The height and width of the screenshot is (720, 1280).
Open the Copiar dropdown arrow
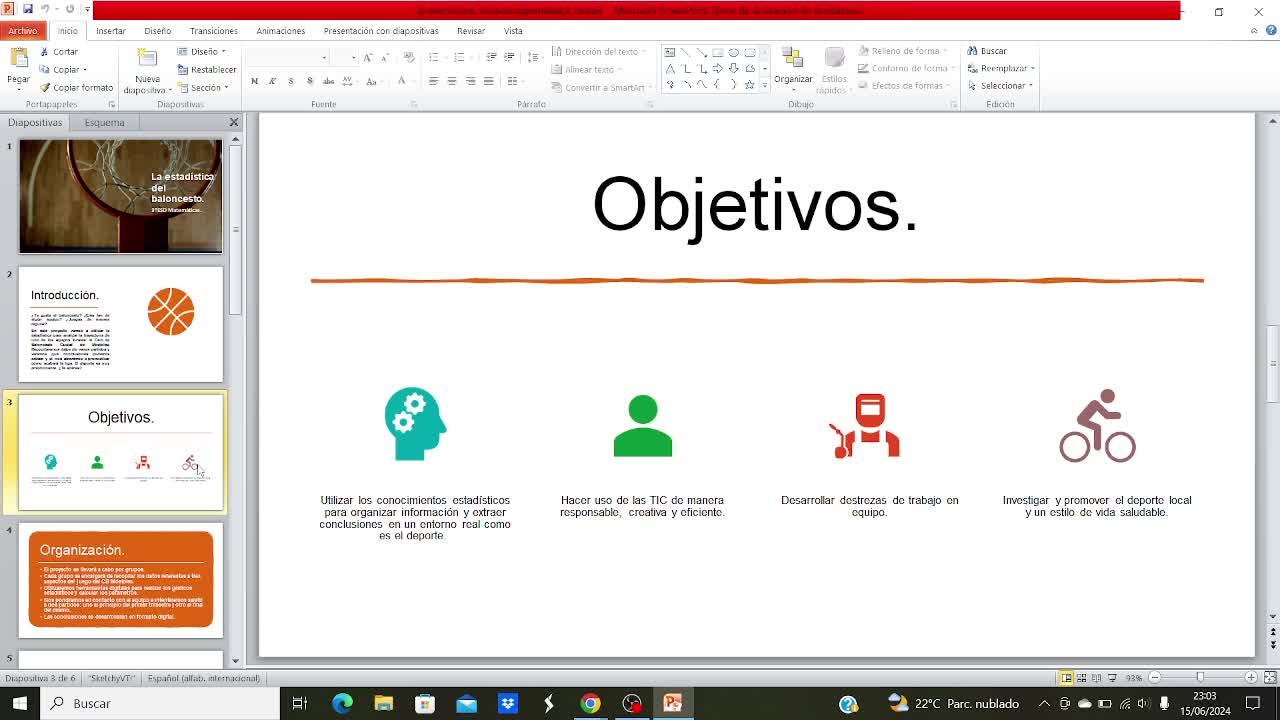(85, 70)
